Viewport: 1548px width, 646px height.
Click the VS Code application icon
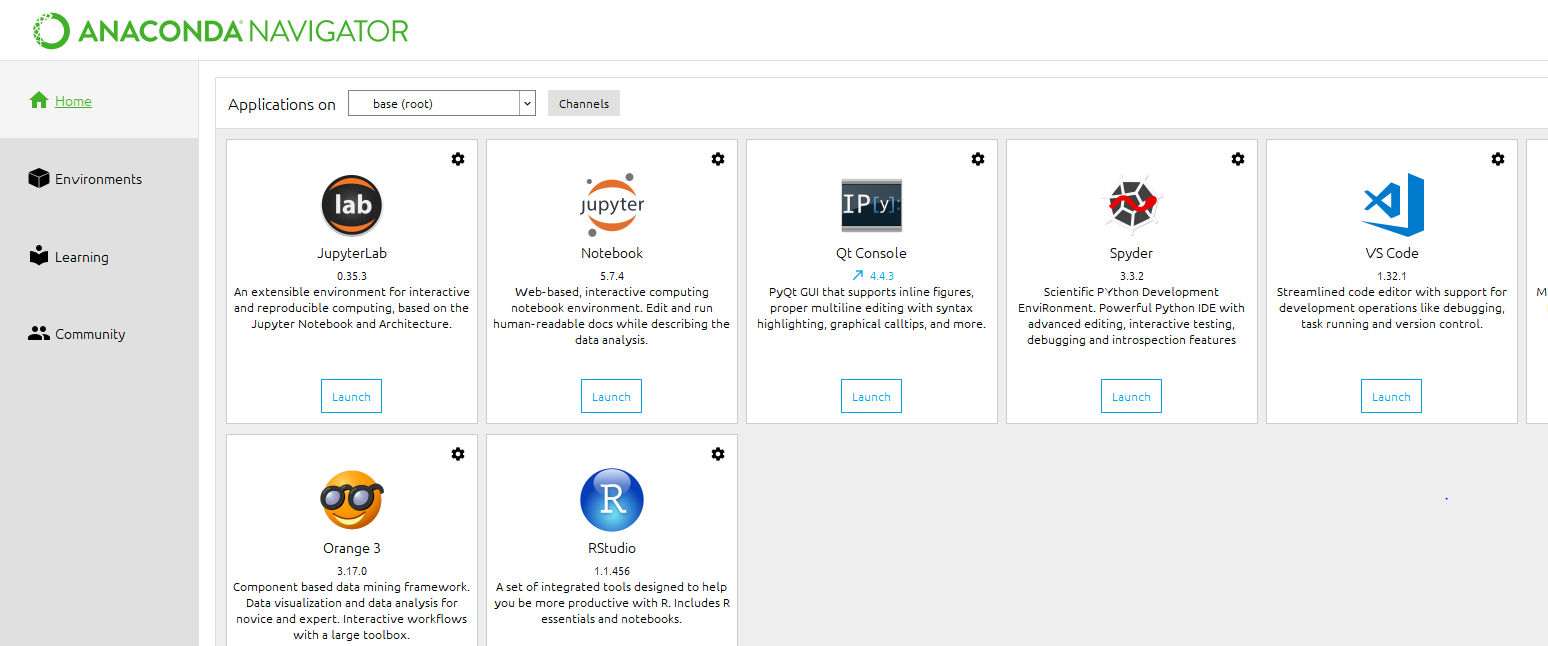[1392, 204]
